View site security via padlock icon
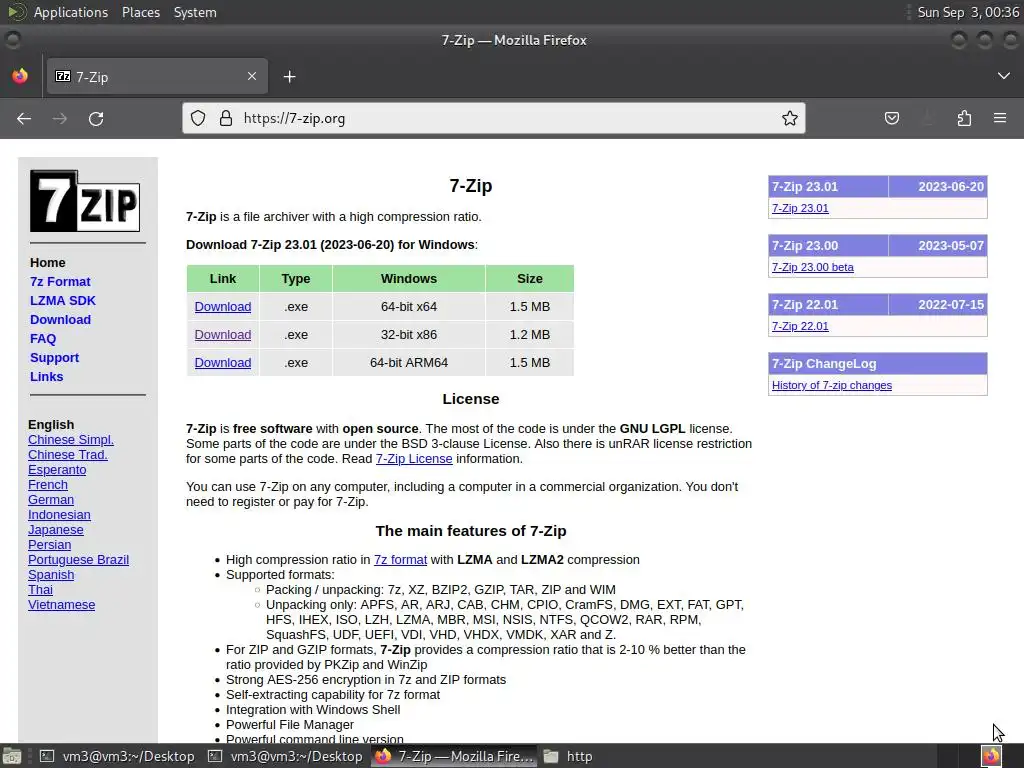The height and width of the screenshot is (768, 1024). tap(225, 118)
